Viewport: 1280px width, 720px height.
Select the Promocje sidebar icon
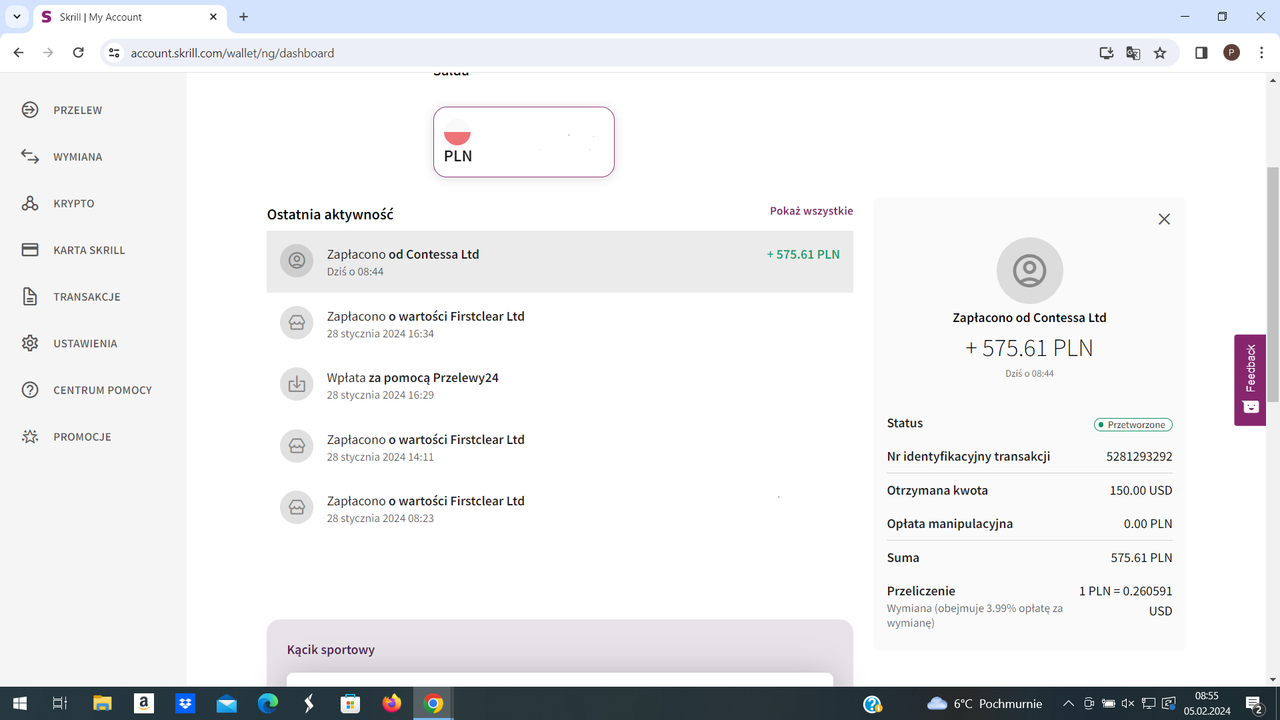tap(30, 437)
